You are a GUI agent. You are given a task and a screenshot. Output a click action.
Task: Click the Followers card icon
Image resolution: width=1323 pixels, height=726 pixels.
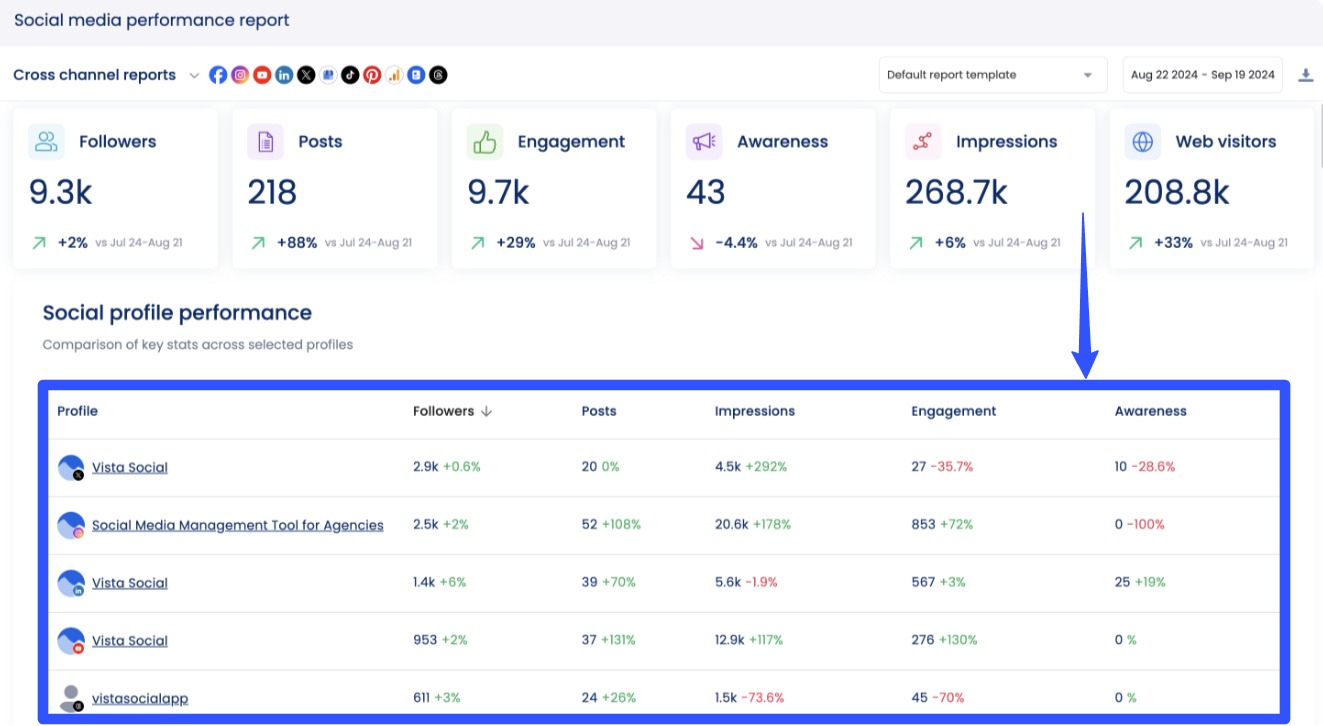click(x=46, y=141)
